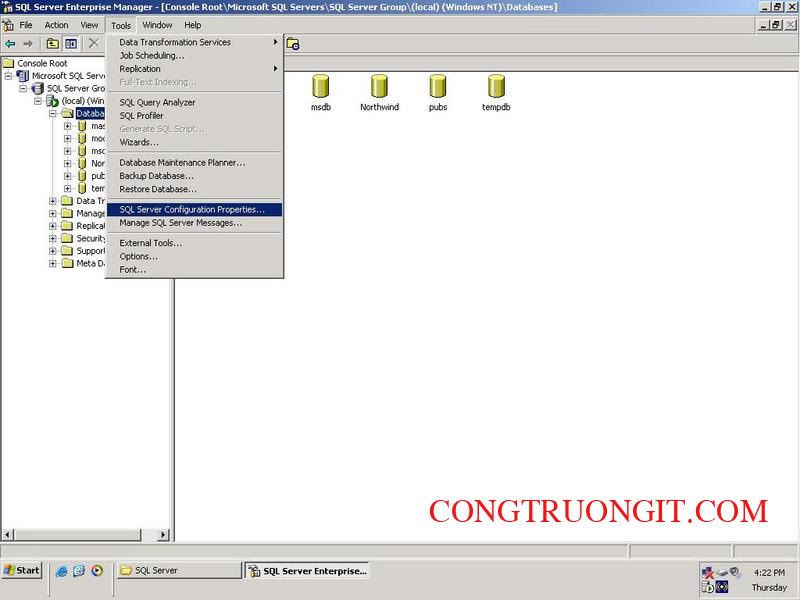Open the Data Transformation Services submenu
The width and height of the screenshot is (800, 600).
tap(194, 42)
